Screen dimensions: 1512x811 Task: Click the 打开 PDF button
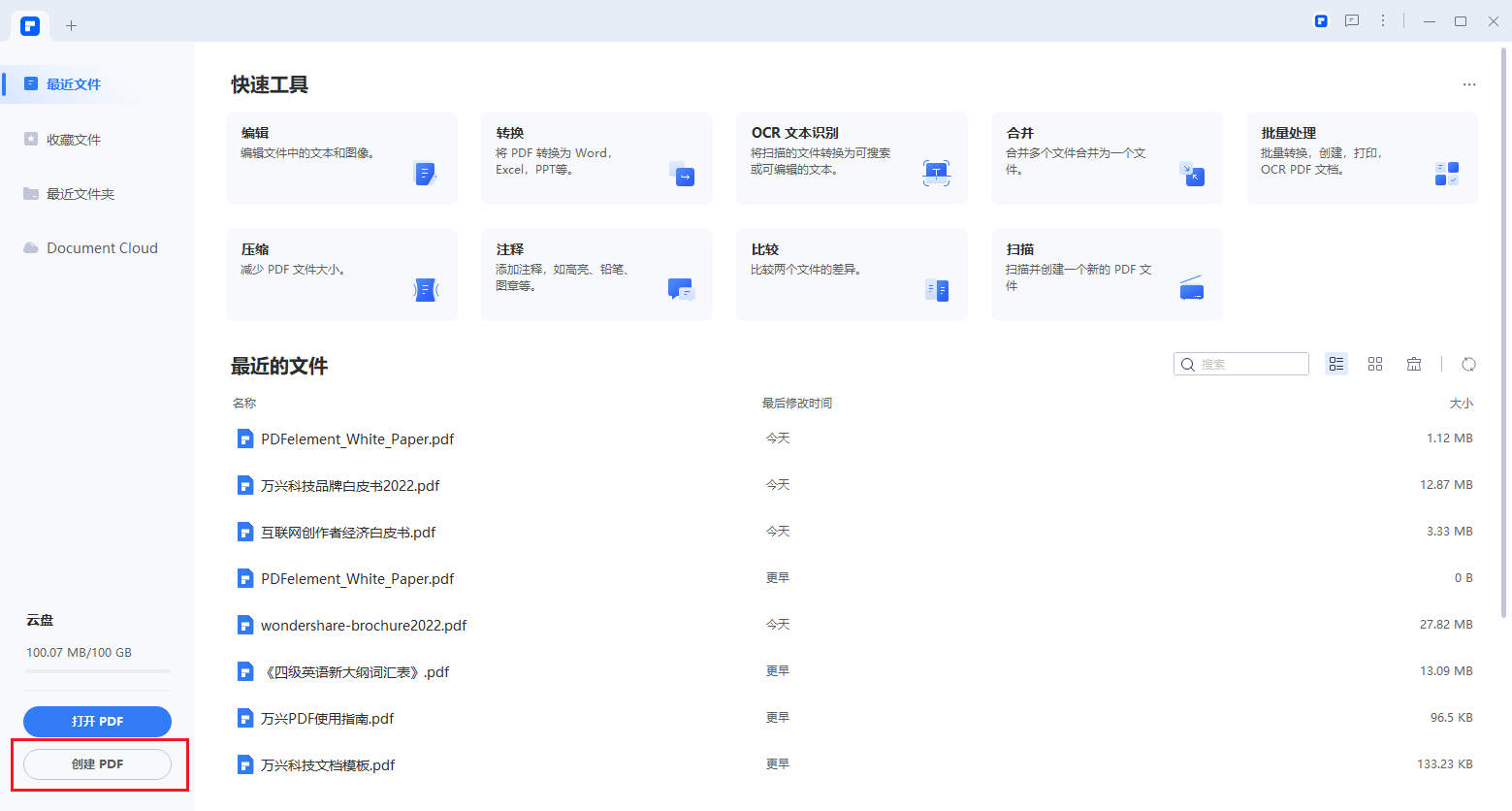tap(97, 722)
